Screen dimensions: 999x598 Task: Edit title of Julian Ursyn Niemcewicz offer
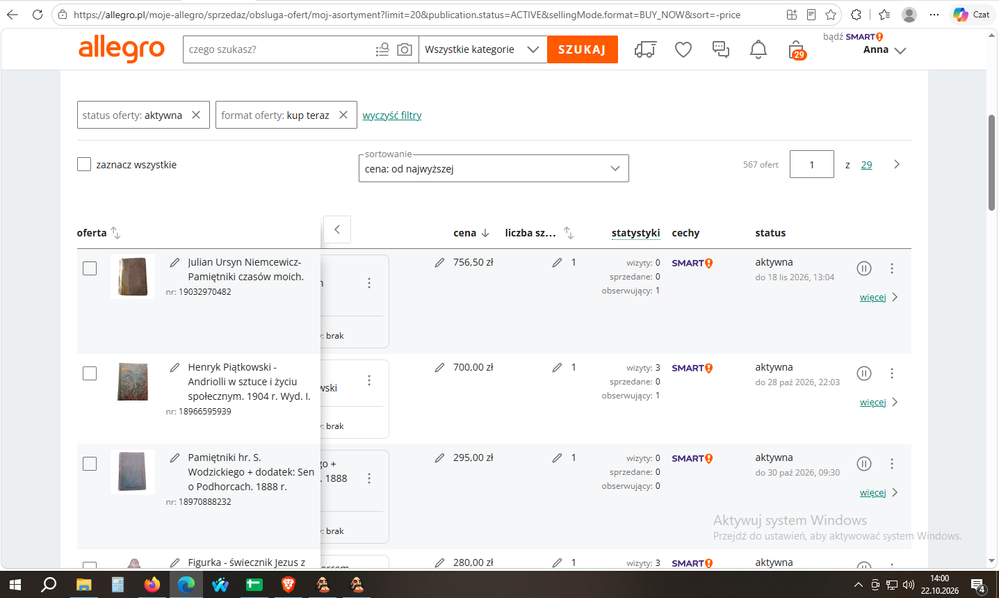click(x=175, y=262)
